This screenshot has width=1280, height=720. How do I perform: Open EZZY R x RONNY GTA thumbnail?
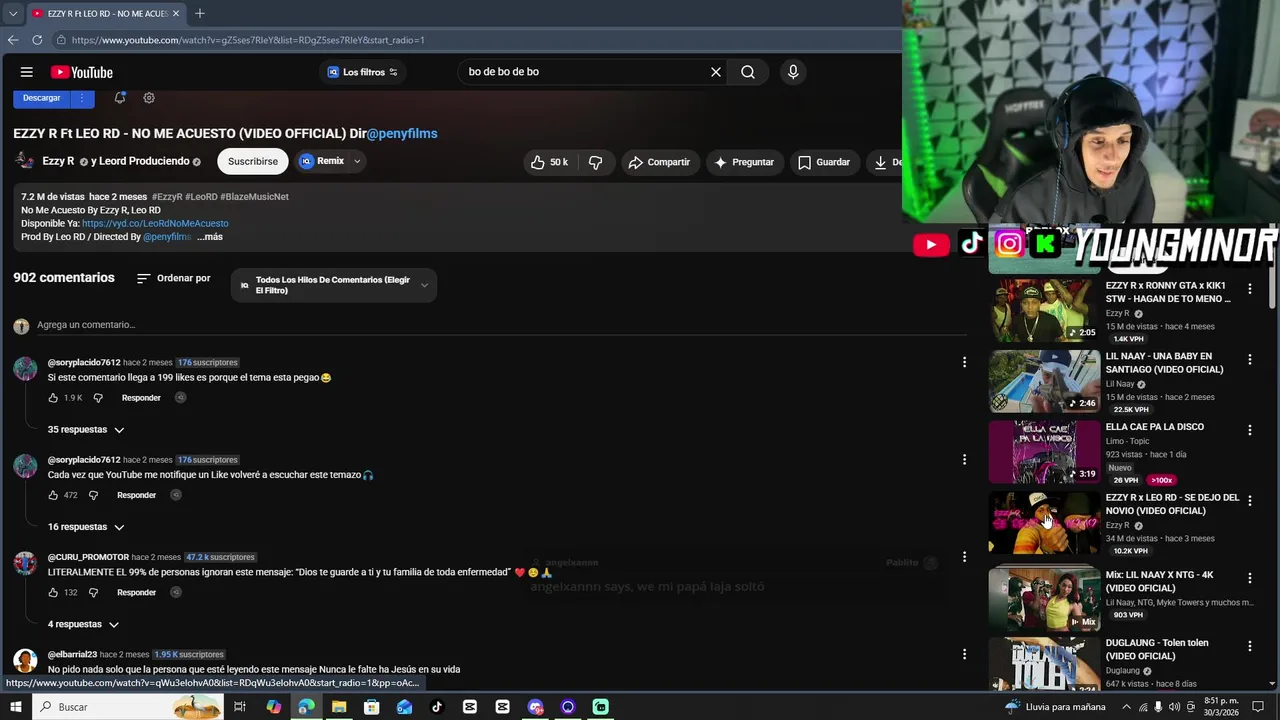(1044, 310)
